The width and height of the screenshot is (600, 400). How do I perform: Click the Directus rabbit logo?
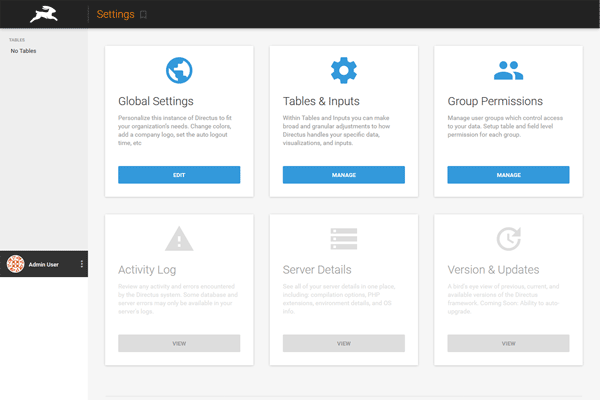(x=43, y=14)
